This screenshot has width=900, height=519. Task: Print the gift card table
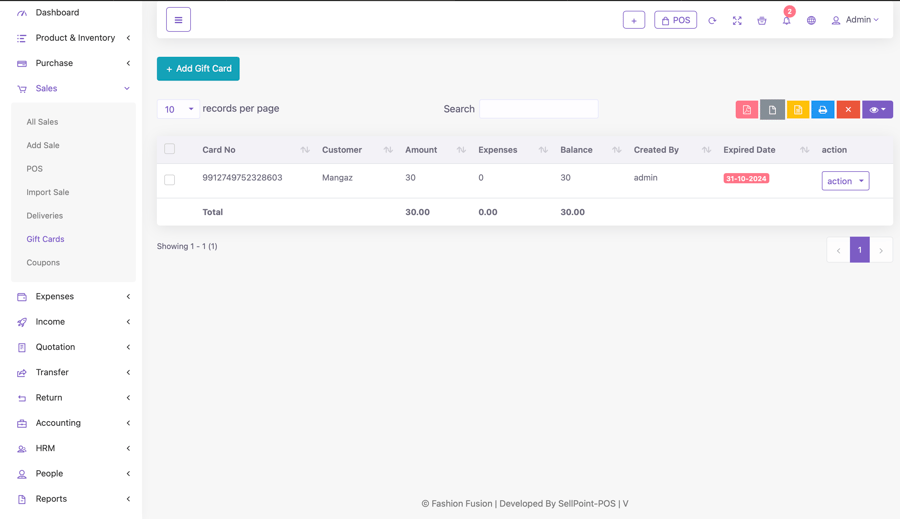click(822, 110)
